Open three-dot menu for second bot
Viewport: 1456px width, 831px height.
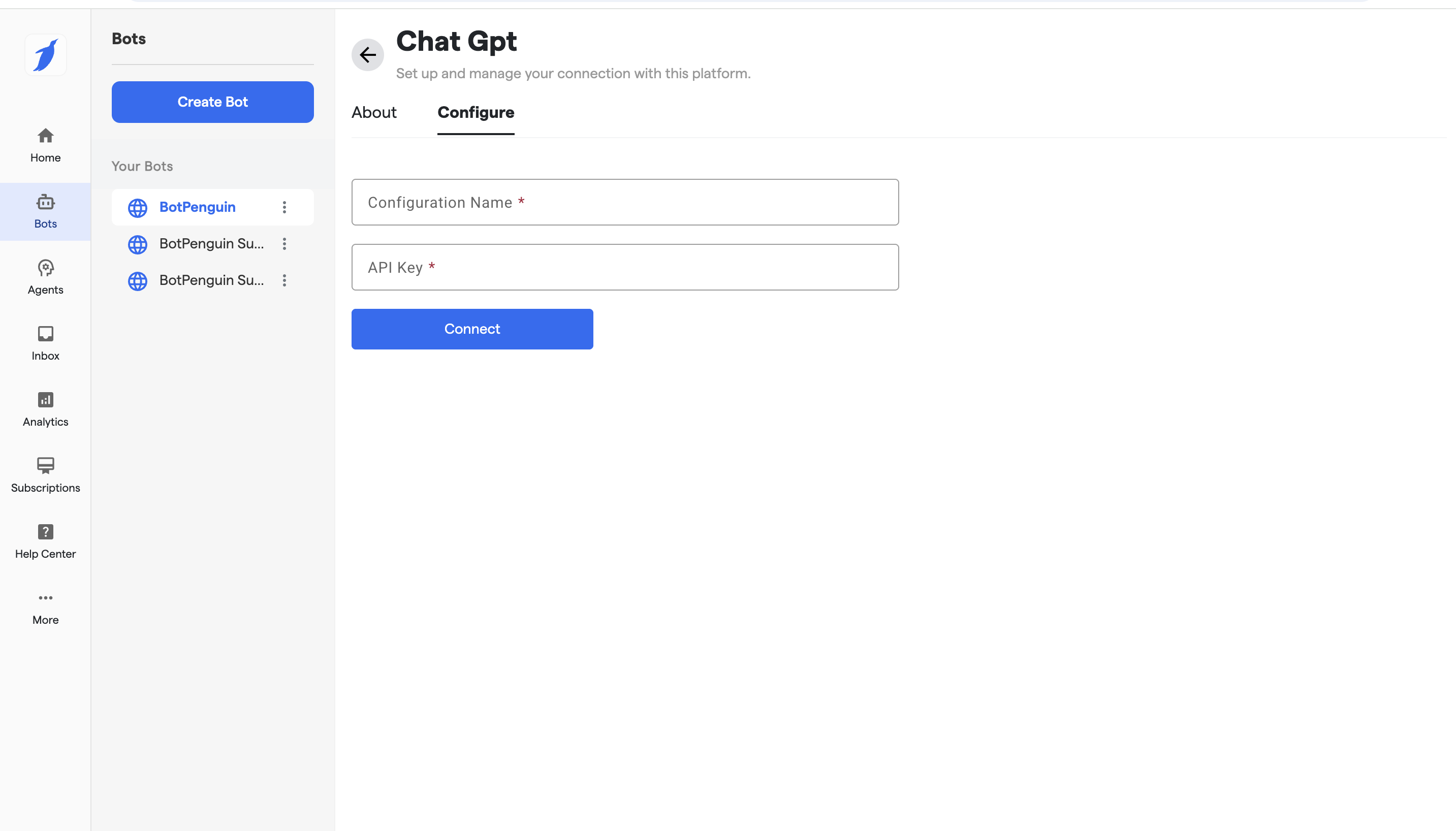(284, 244)
